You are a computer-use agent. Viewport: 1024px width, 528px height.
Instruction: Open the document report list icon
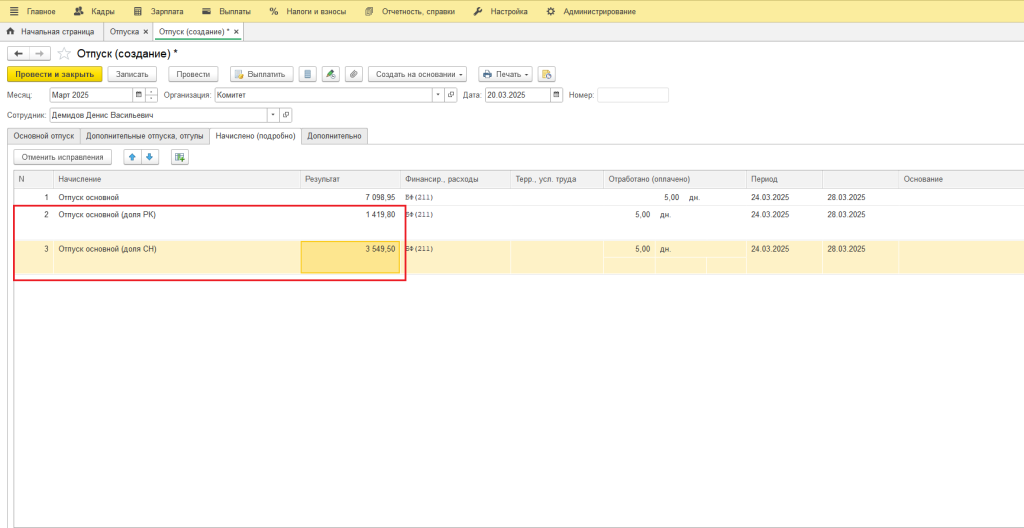click(x=308, y=74)
